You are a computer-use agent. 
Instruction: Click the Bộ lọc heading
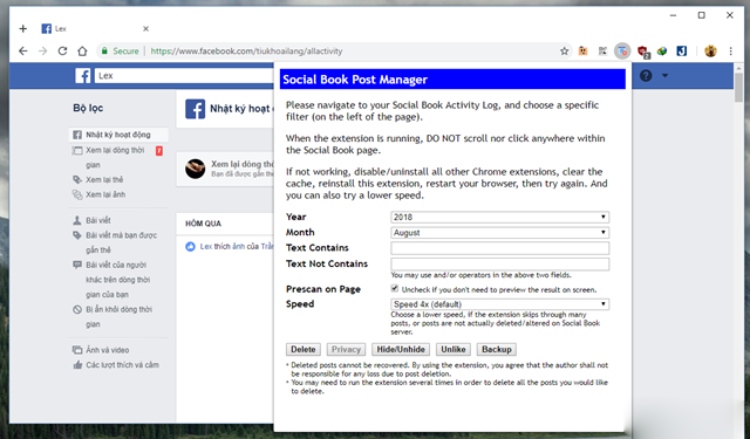click(88, 108)
